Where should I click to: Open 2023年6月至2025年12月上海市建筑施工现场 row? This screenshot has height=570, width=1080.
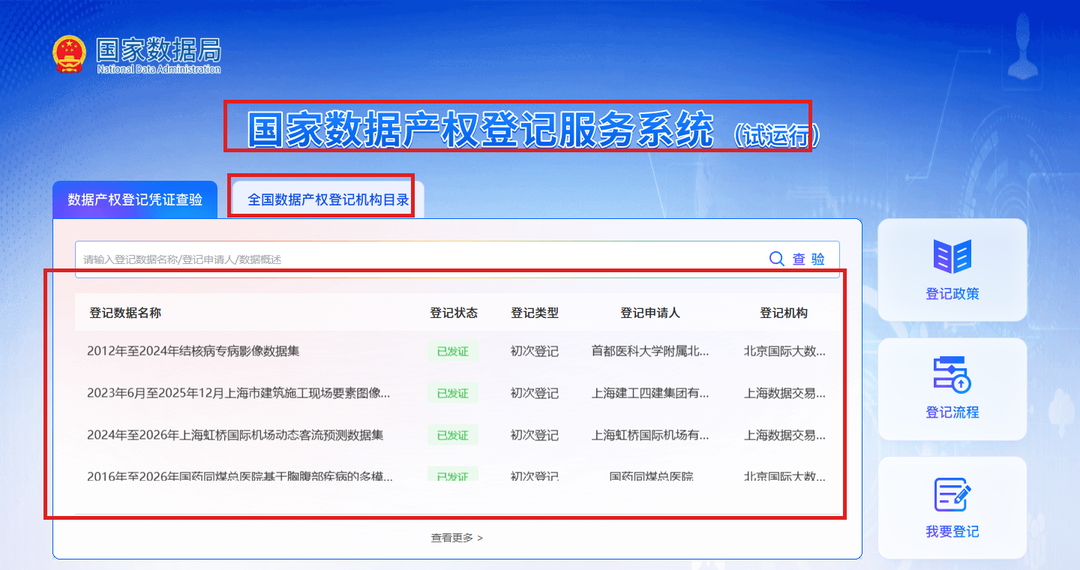pyautogui.click(x=457, y=393)
